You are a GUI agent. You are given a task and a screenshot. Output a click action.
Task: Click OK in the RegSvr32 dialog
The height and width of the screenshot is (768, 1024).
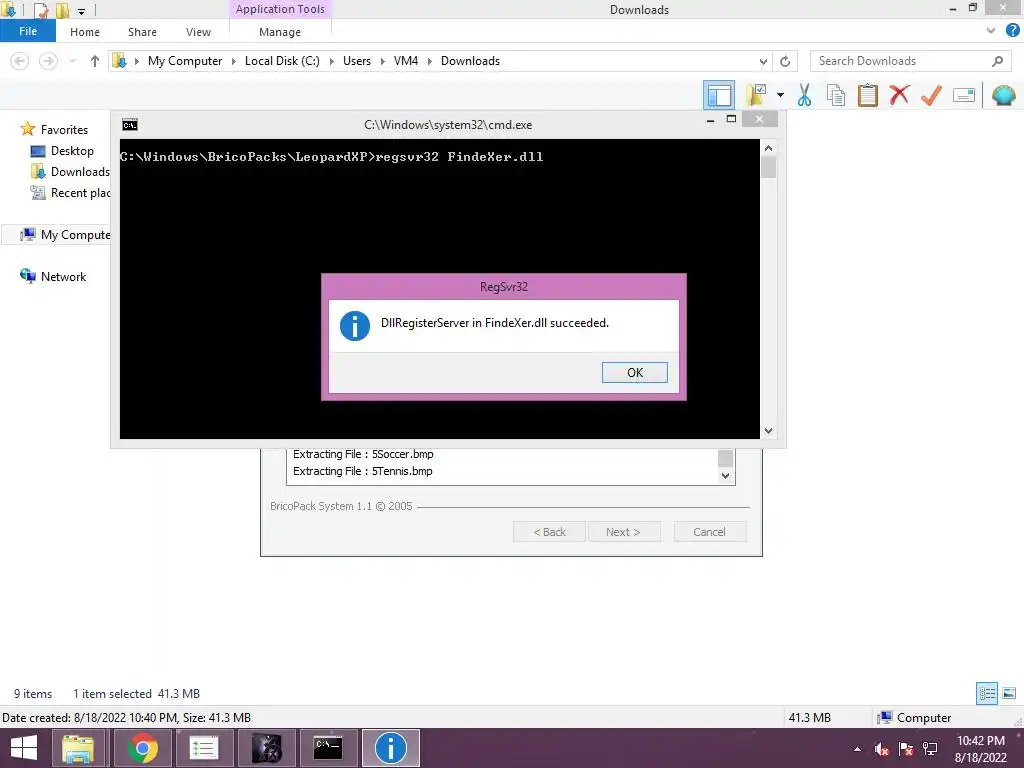[634, 372]
